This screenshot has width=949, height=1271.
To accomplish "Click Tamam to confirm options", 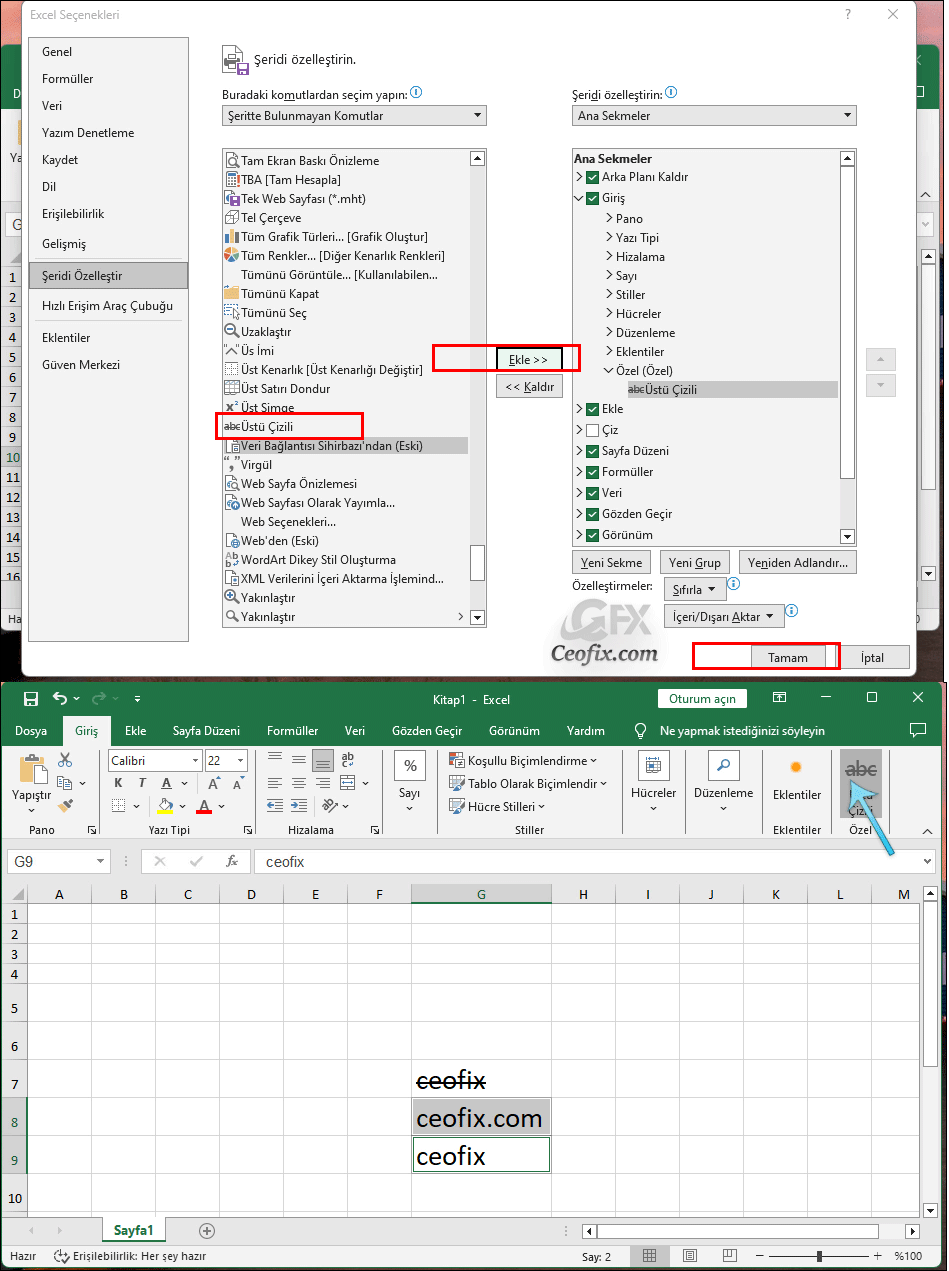I will pos(788,657).
